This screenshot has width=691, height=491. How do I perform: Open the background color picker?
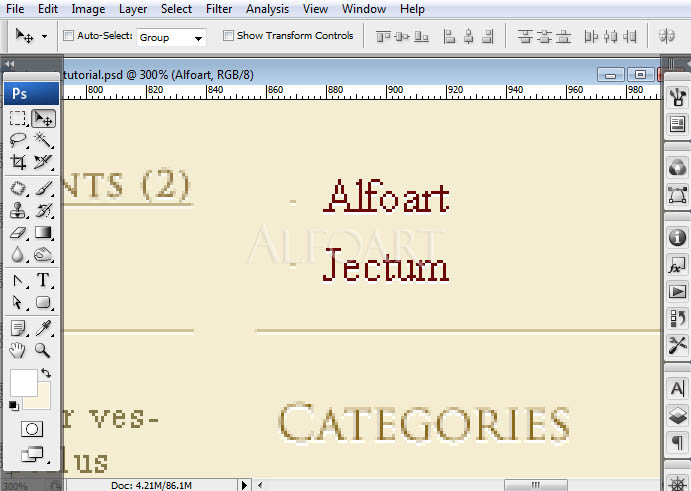click(x=43, y=401)
